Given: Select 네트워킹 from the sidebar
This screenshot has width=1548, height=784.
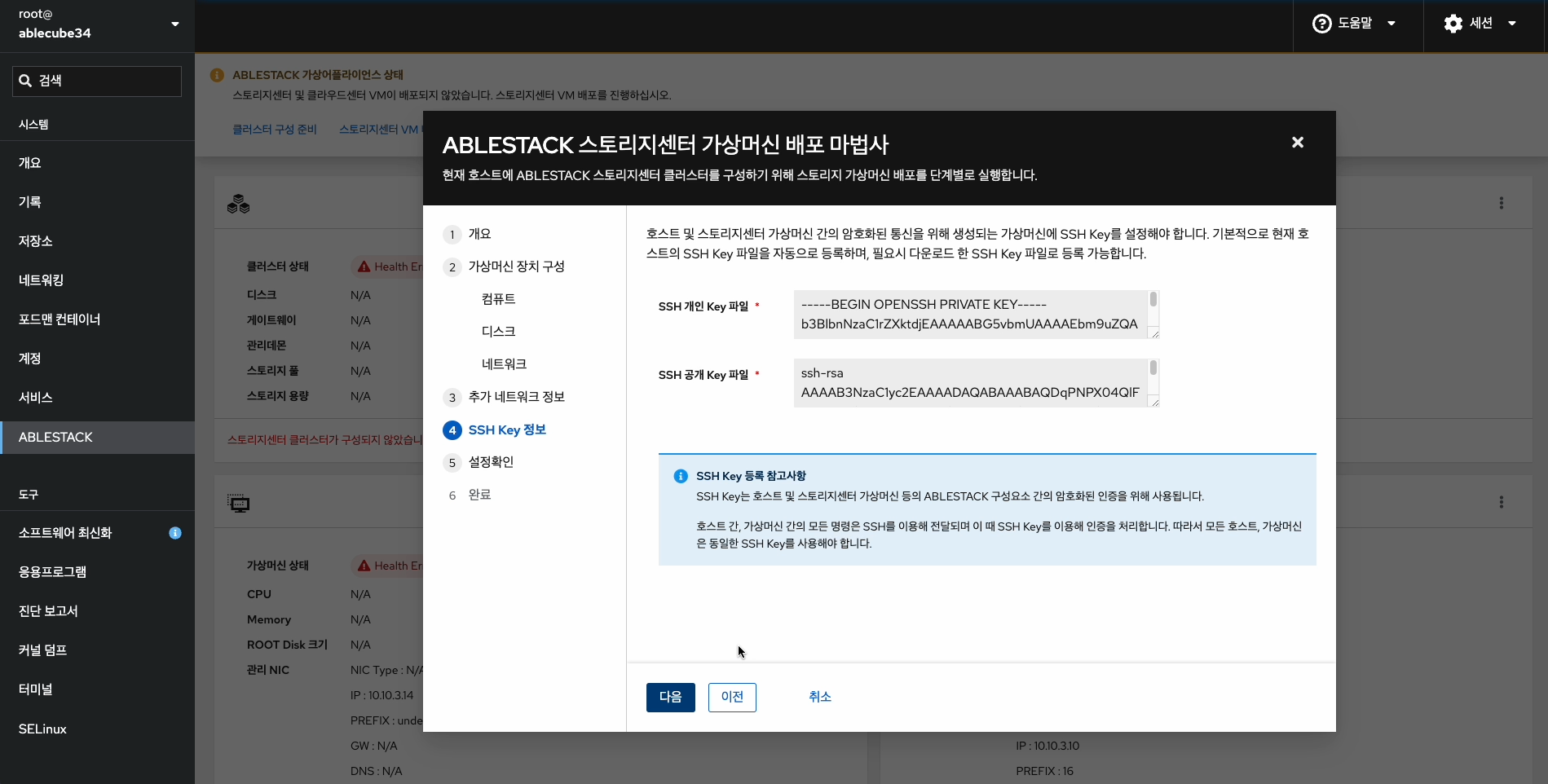Looking at the screenshot, I should (41, 280).
